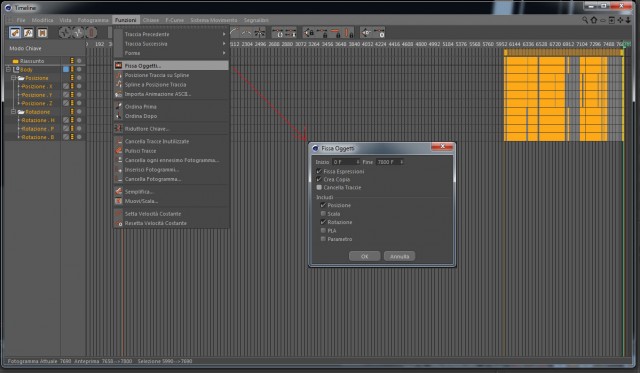Choose Pulisci Tracce menu entry

click(x=171, y=151)
